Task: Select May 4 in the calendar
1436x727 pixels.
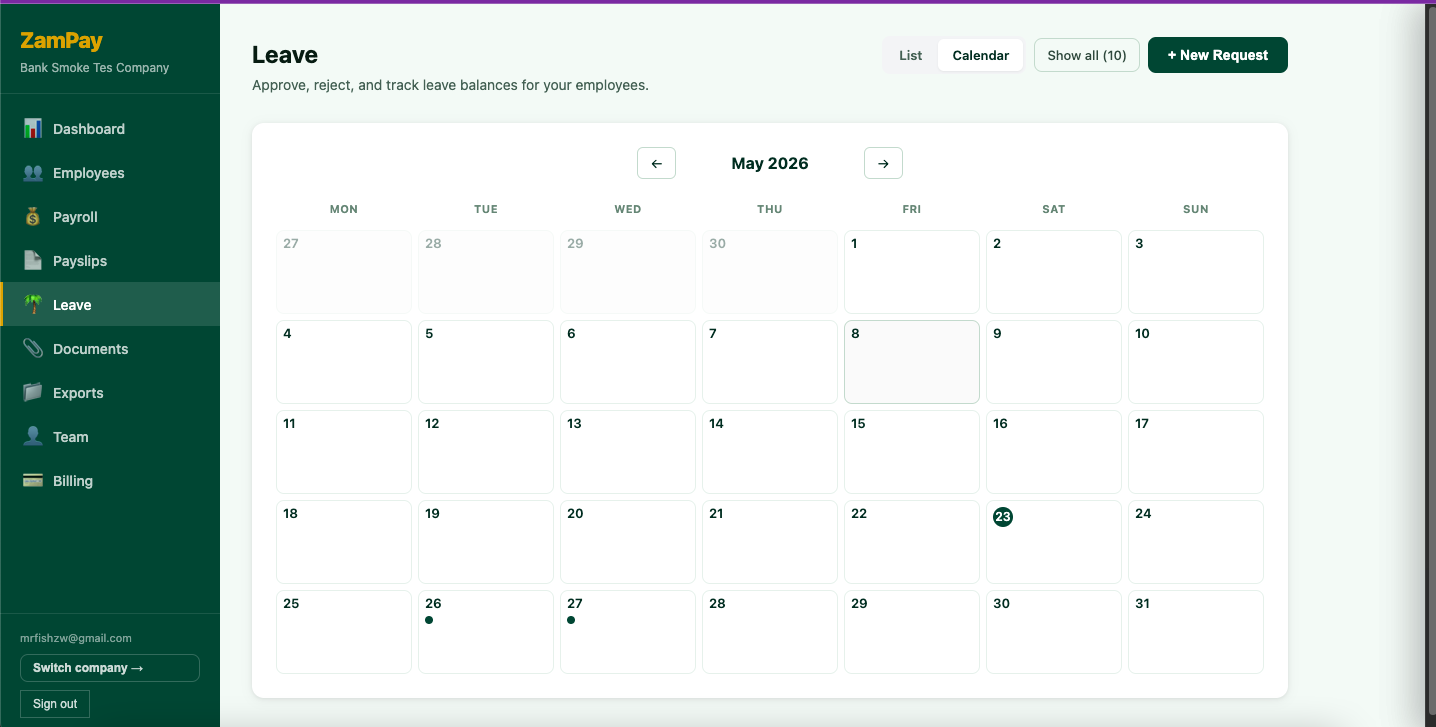Action: pyautogui.click(x=344, y=362)
